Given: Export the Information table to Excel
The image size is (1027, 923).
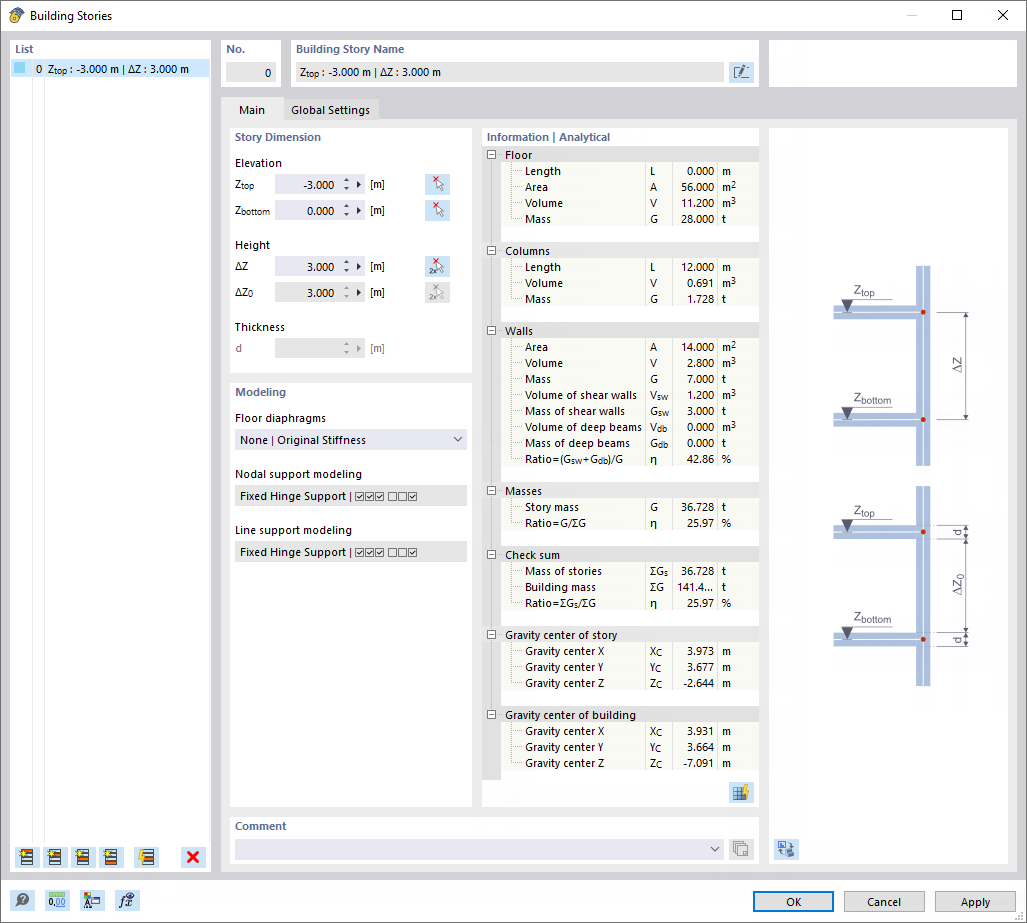Looking at the screenshot, I should point(741,792).
